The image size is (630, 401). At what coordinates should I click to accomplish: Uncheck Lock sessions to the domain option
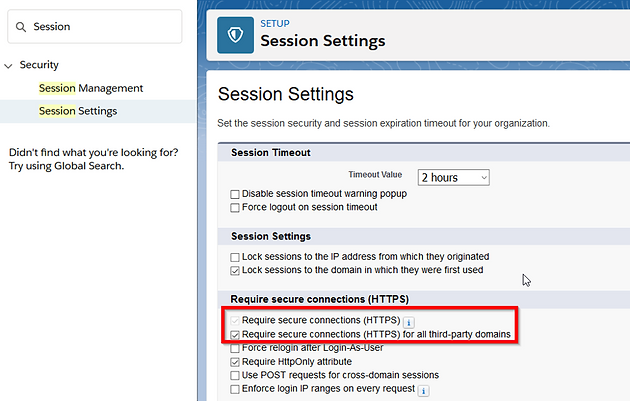point(235,271)
